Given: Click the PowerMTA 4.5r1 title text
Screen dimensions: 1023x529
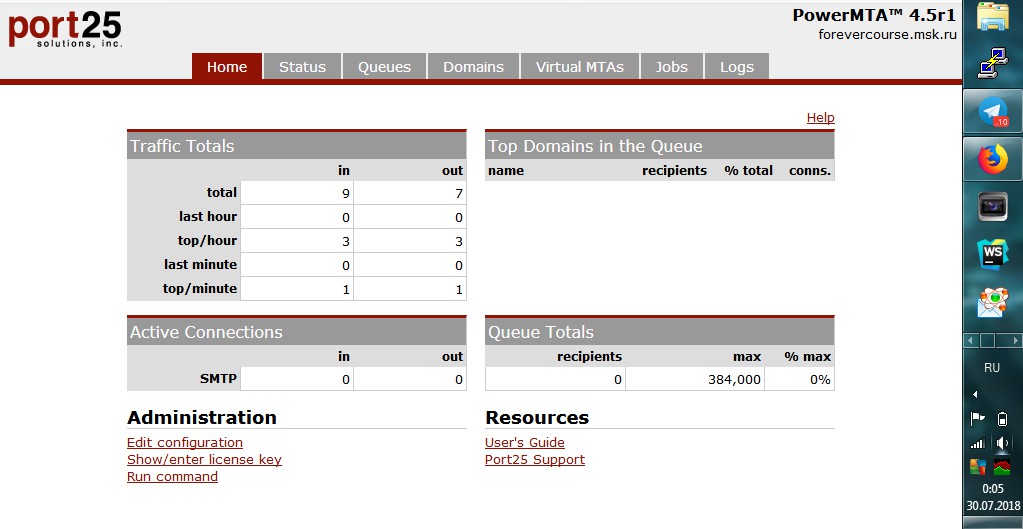Looking at the screenshot, I should [x=874, y=15].
